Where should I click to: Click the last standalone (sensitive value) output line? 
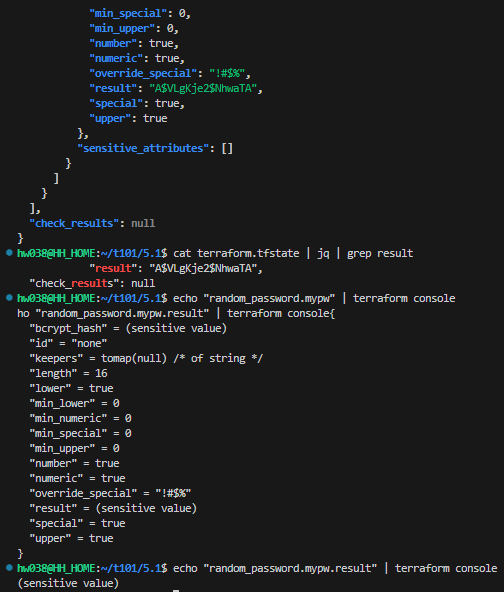68,583
